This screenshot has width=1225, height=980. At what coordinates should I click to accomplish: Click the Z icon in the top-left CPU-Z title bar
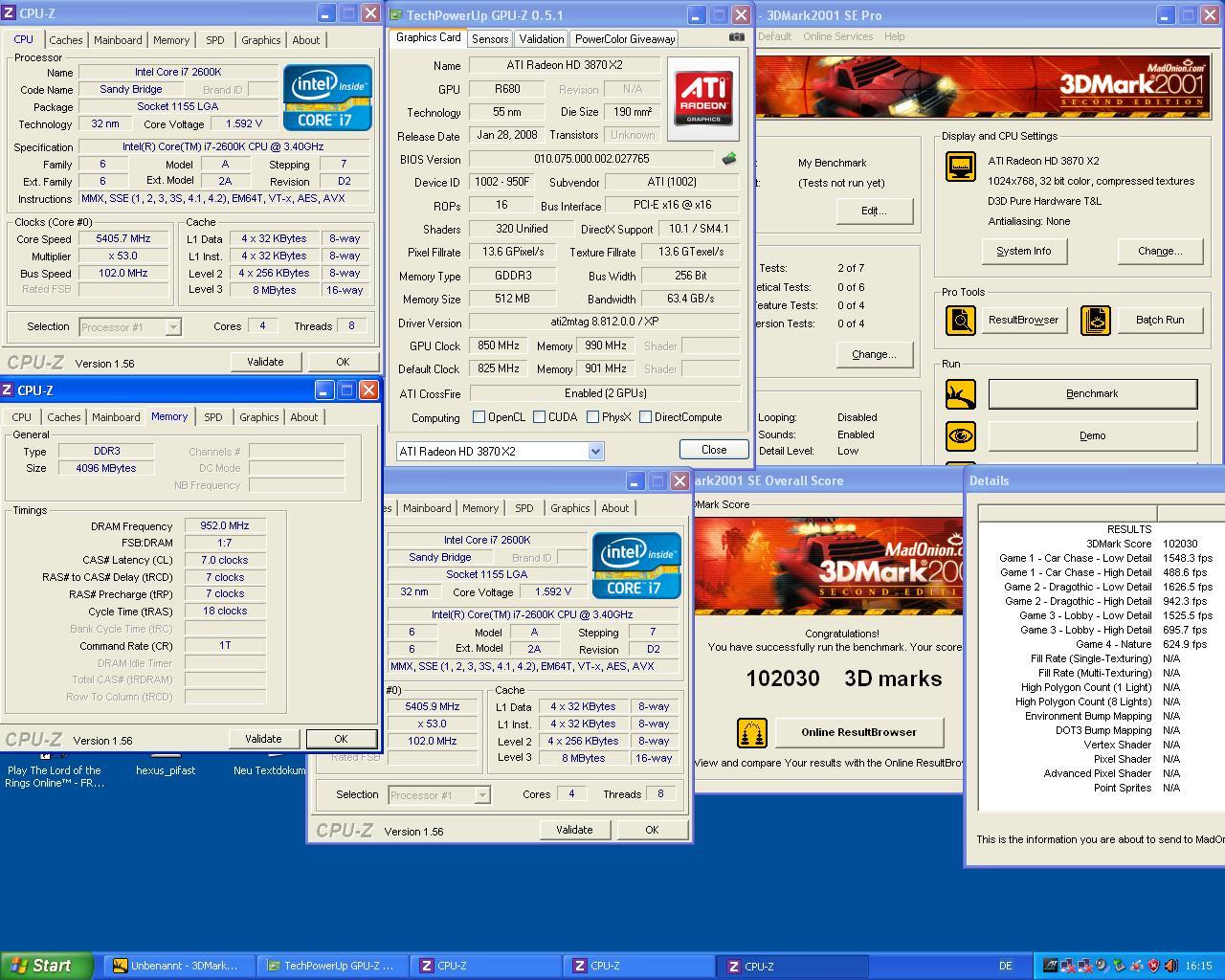[x=9, y=13]
